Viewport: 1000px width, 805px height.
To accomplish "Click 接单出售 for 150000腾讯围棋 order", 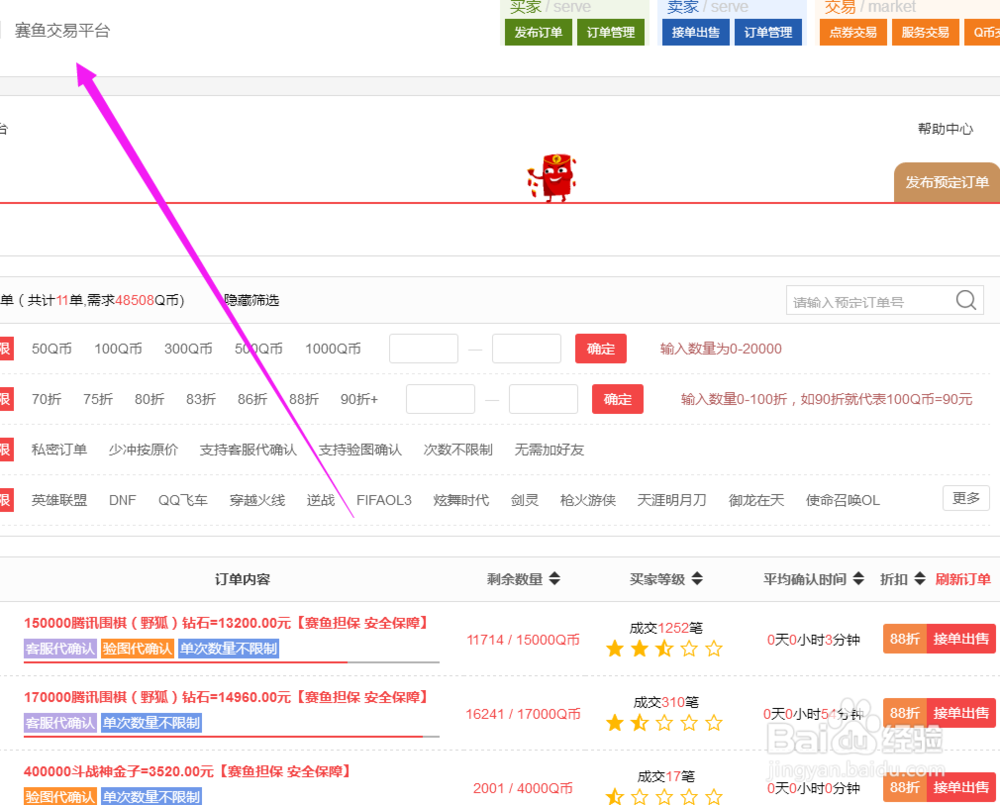I will [961, 639].
